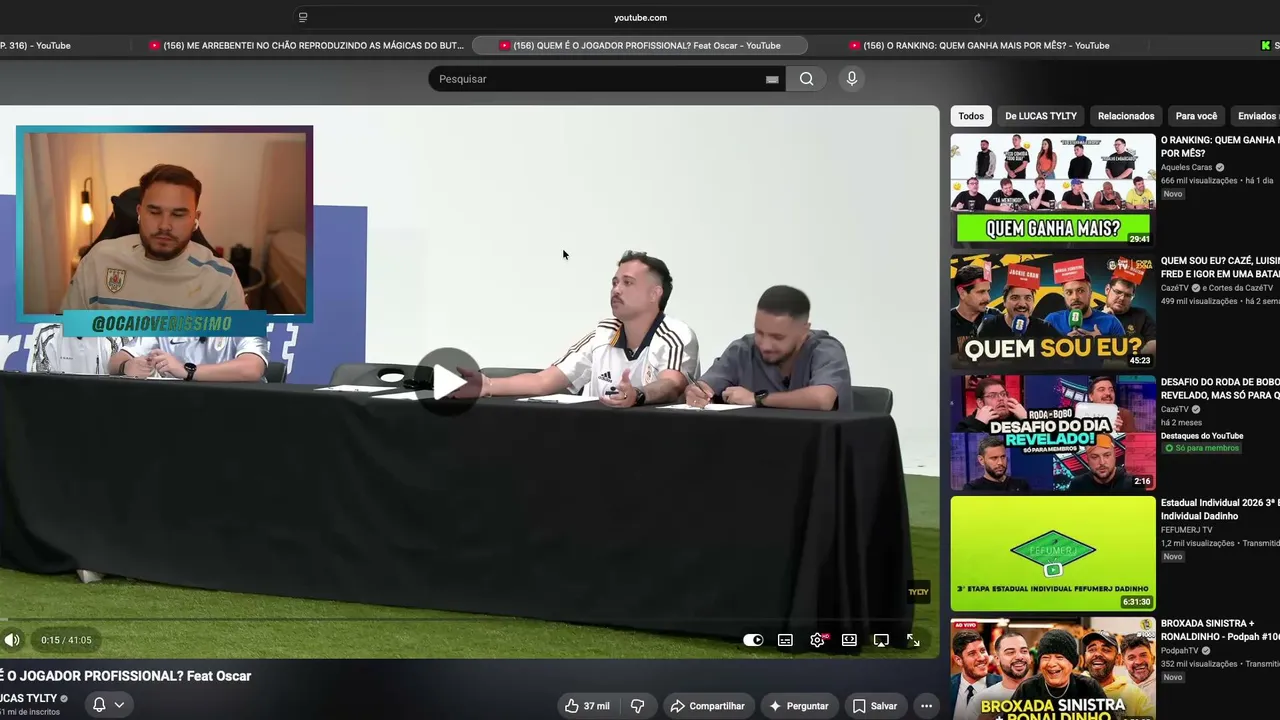Switch to the O RANKING: QUEM GANHA MAIS browser tab
This screenshot has height=720, width=1280.
(x=979, y=45)
